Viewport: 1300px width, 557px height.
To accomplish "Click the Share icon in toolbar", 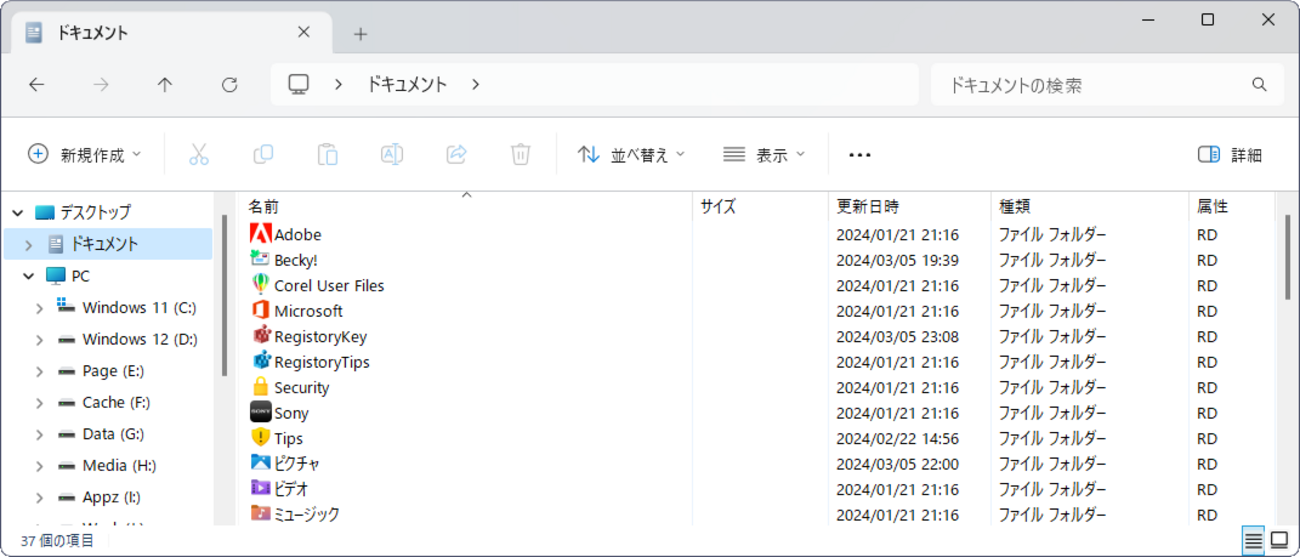I will click(x=456, y=154).
